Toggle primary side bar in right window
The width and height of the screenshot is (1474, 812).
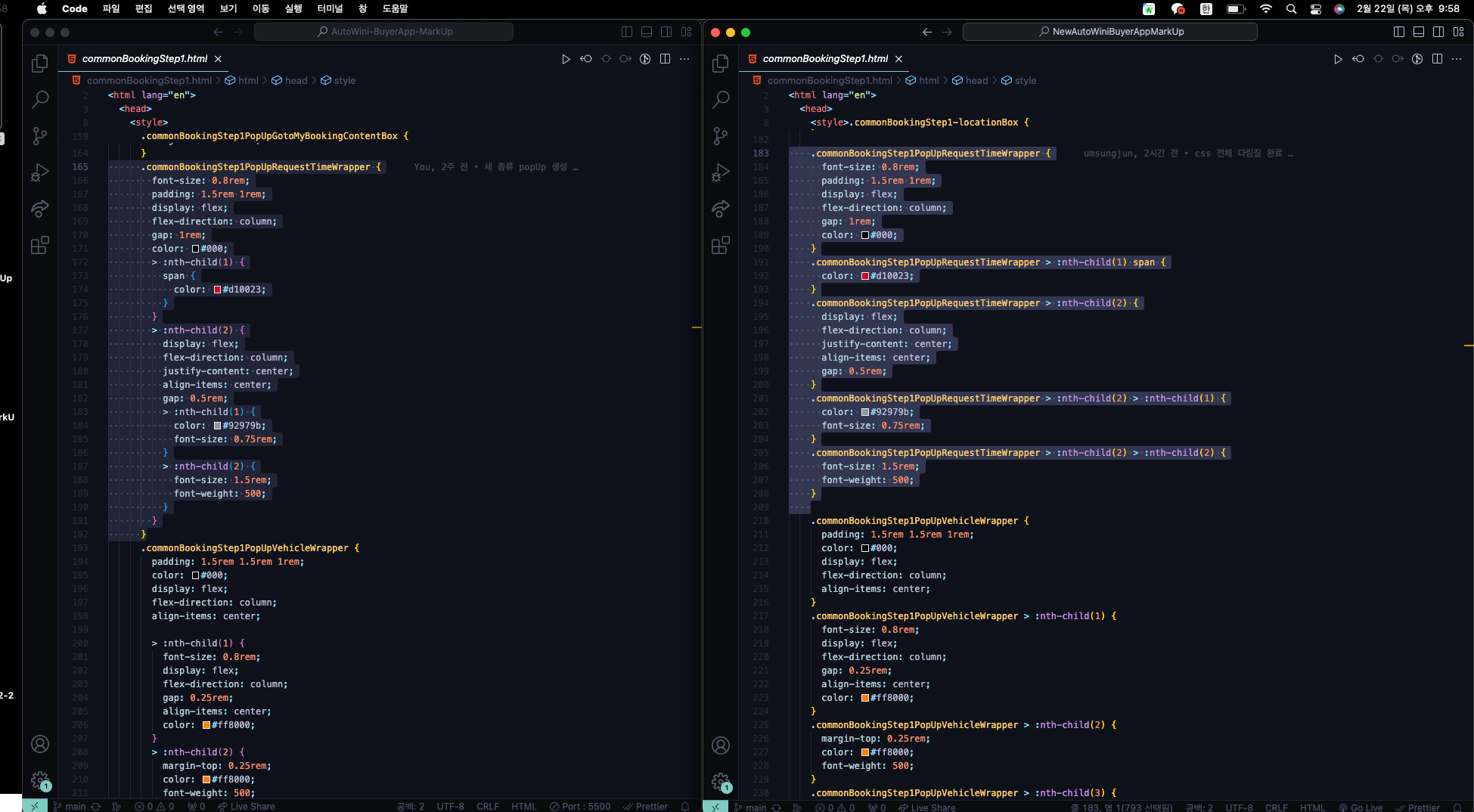coord(1399,32)
